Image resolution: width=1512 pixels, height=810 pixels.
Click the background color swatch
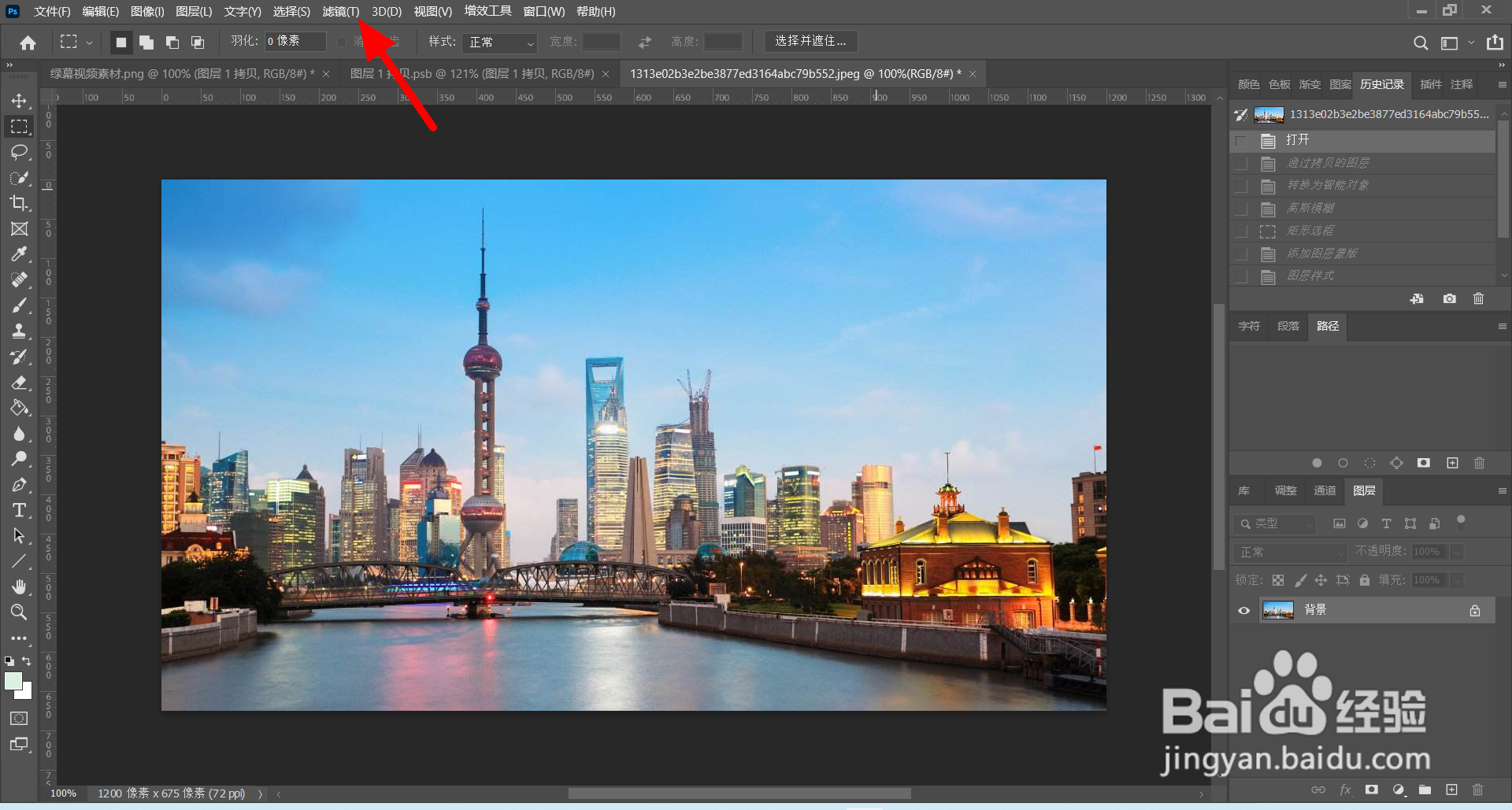[26, 693]
